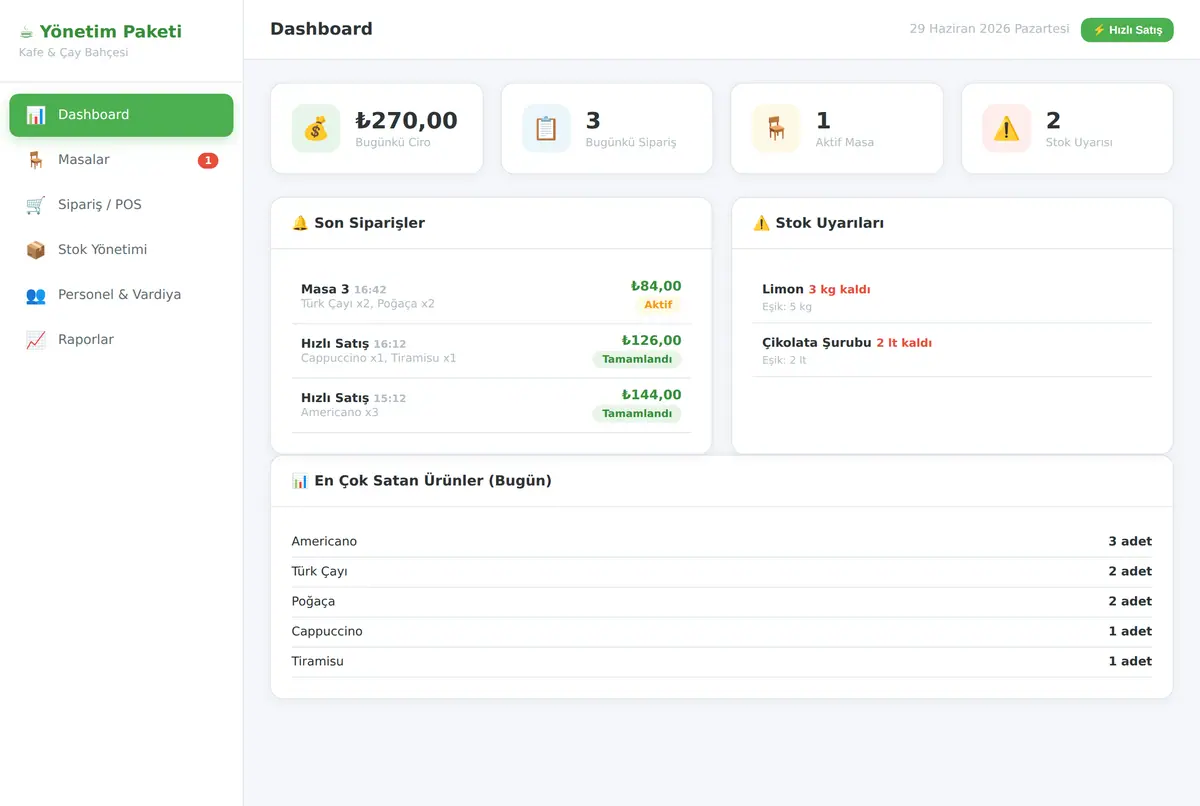Click the Türk Çayı product name in top sellers
Viewport: 1200px width, 806px height.
(x=320, y=571)
